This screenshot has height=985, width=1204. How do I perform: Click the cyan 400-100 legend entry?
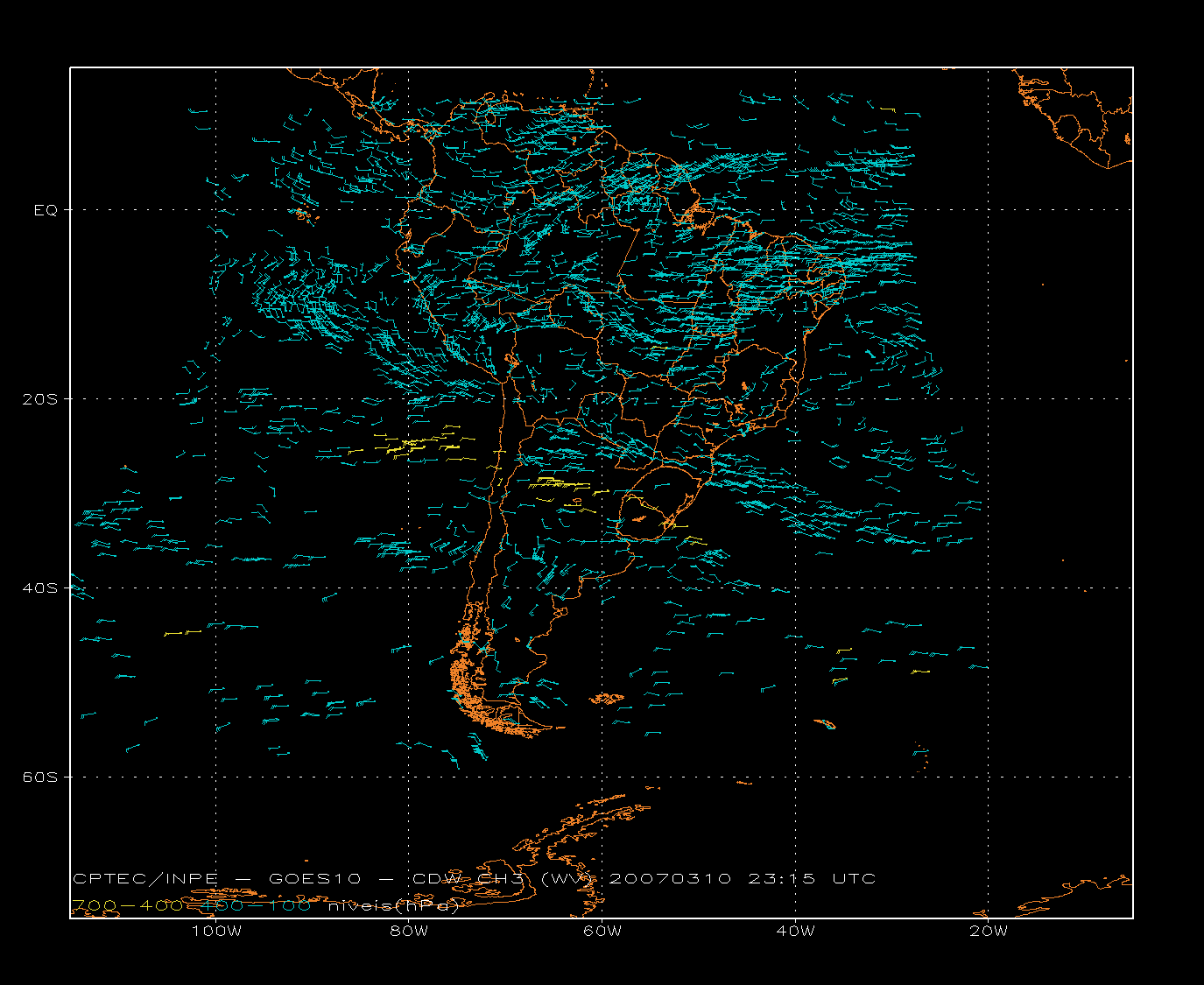pos(257,906)
